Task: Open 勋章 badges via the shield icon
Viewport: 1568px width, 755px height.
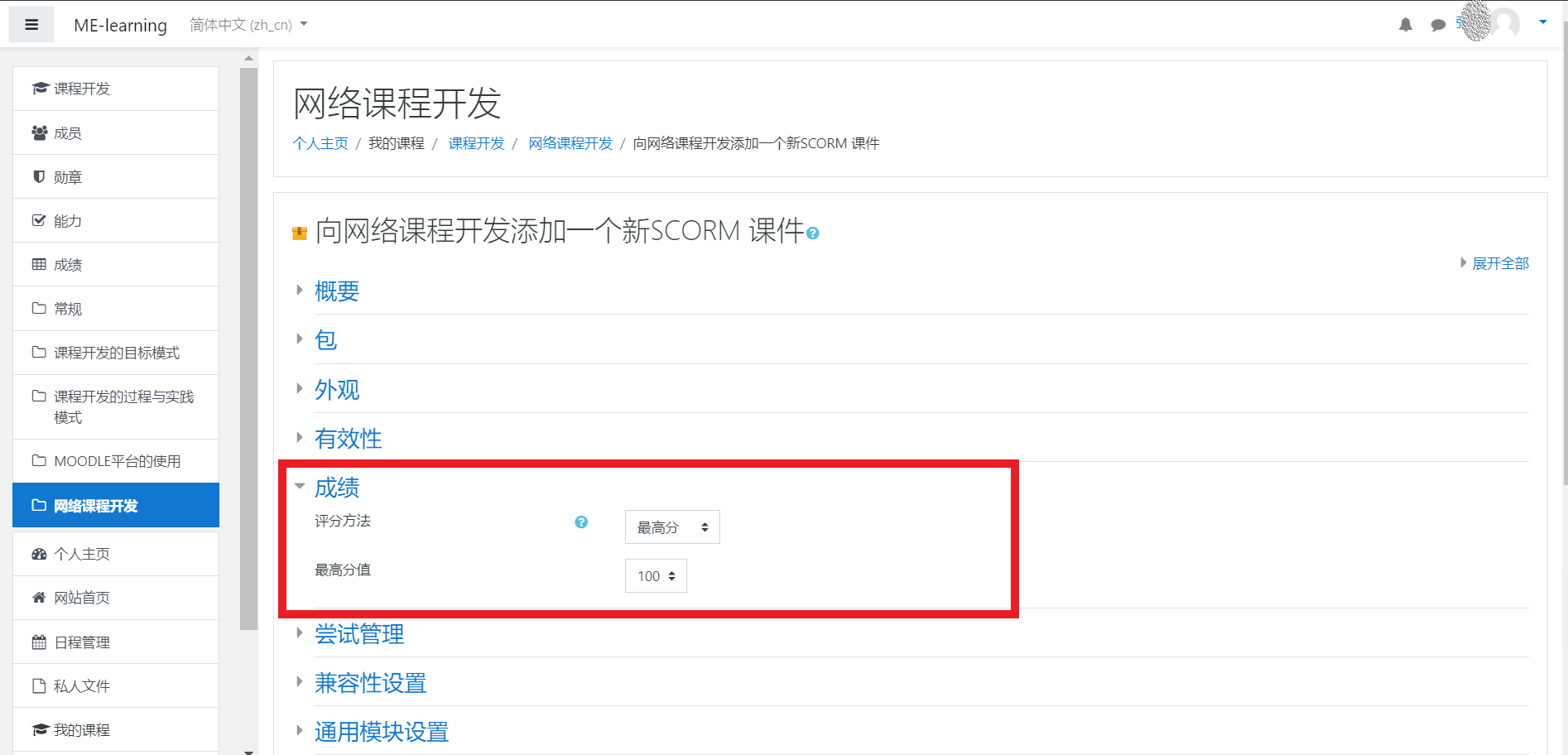Action: click(37, 176)
